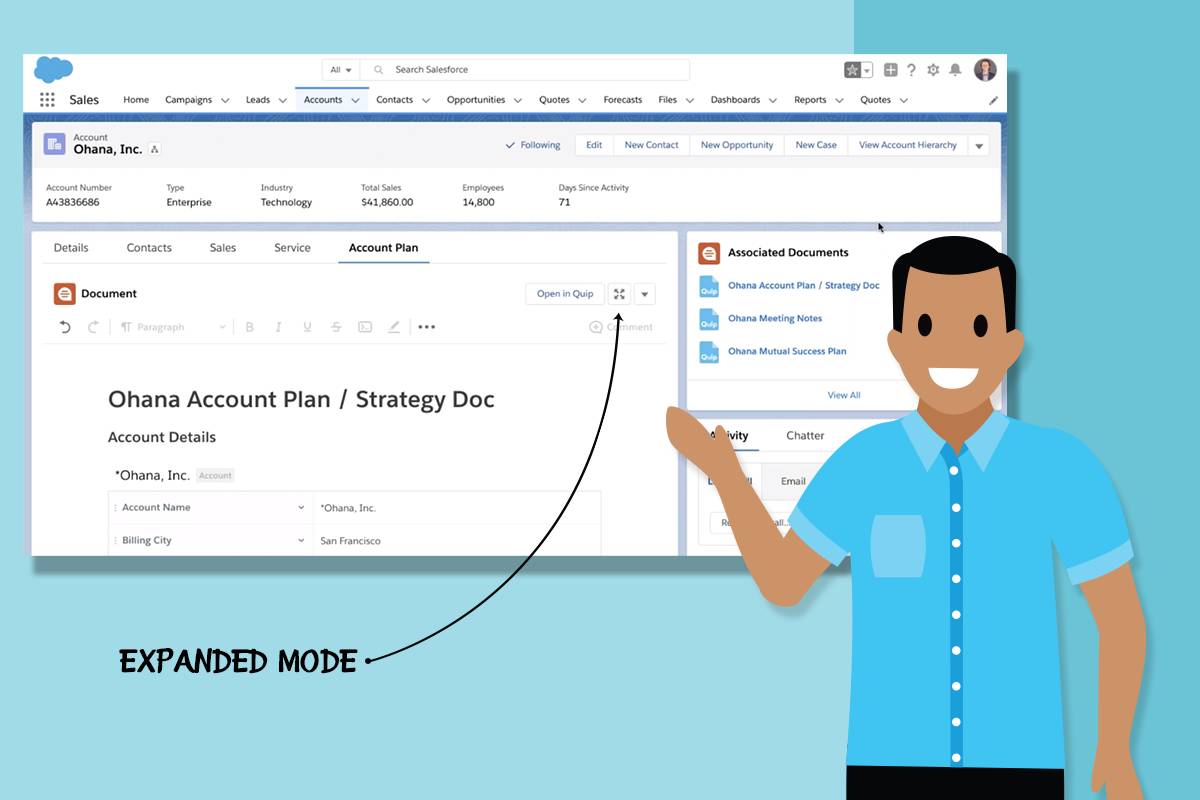Click the New Contact button
Screen dimensions: 1200x800
pyautogui.click(x=651, y=145)
